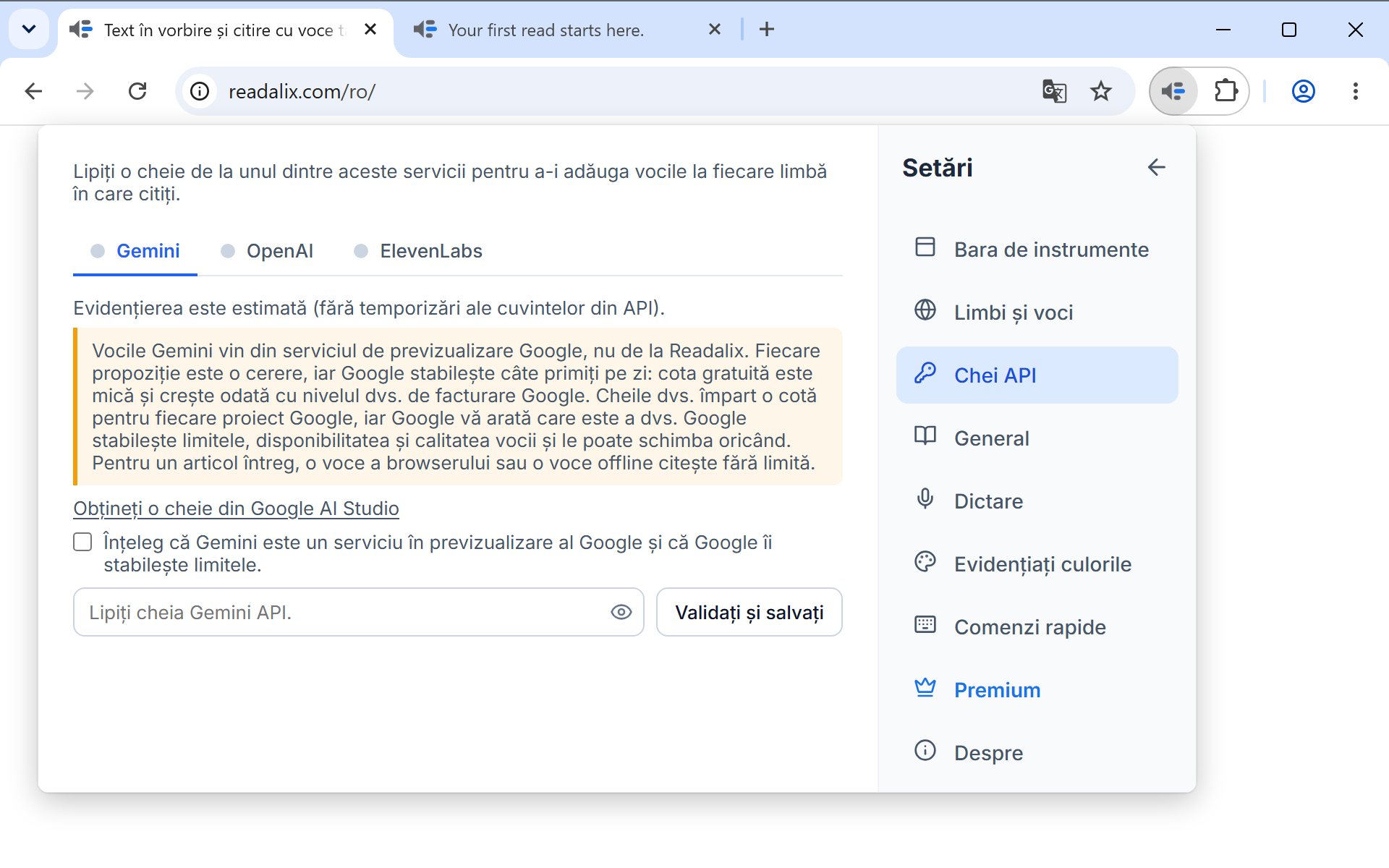Switch to the OpenAI tab
Image resolution: width=1389 pixels, height=868 pixels.
(267, 251)
